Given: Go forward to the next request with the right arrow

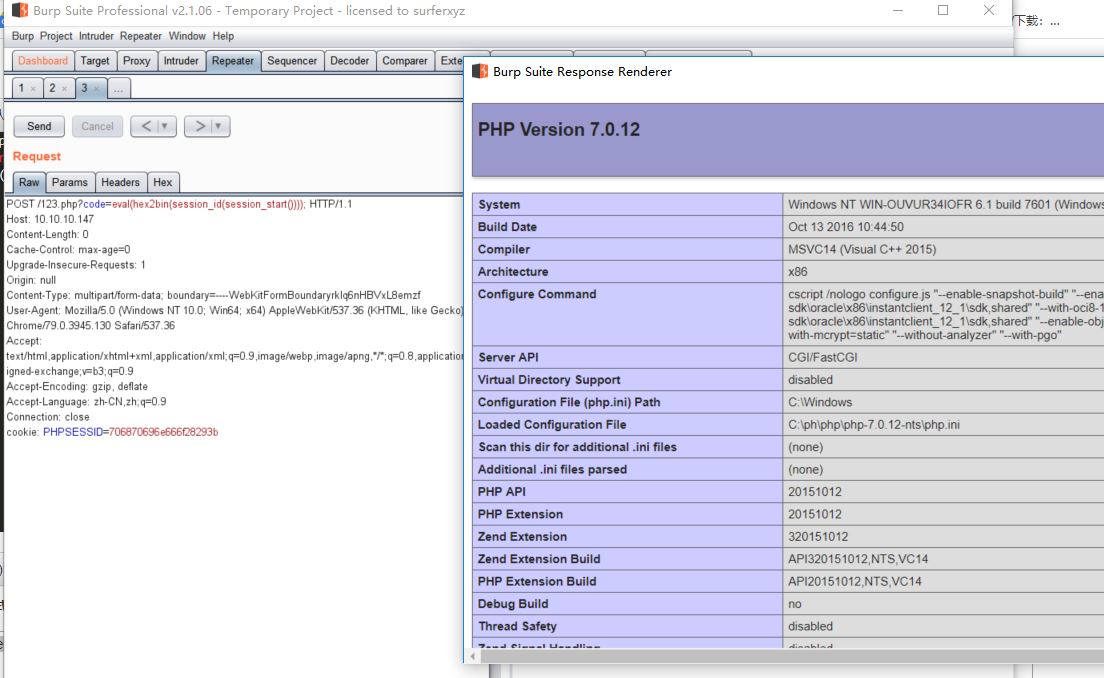Looking at the screenshot, I should 200,126.
